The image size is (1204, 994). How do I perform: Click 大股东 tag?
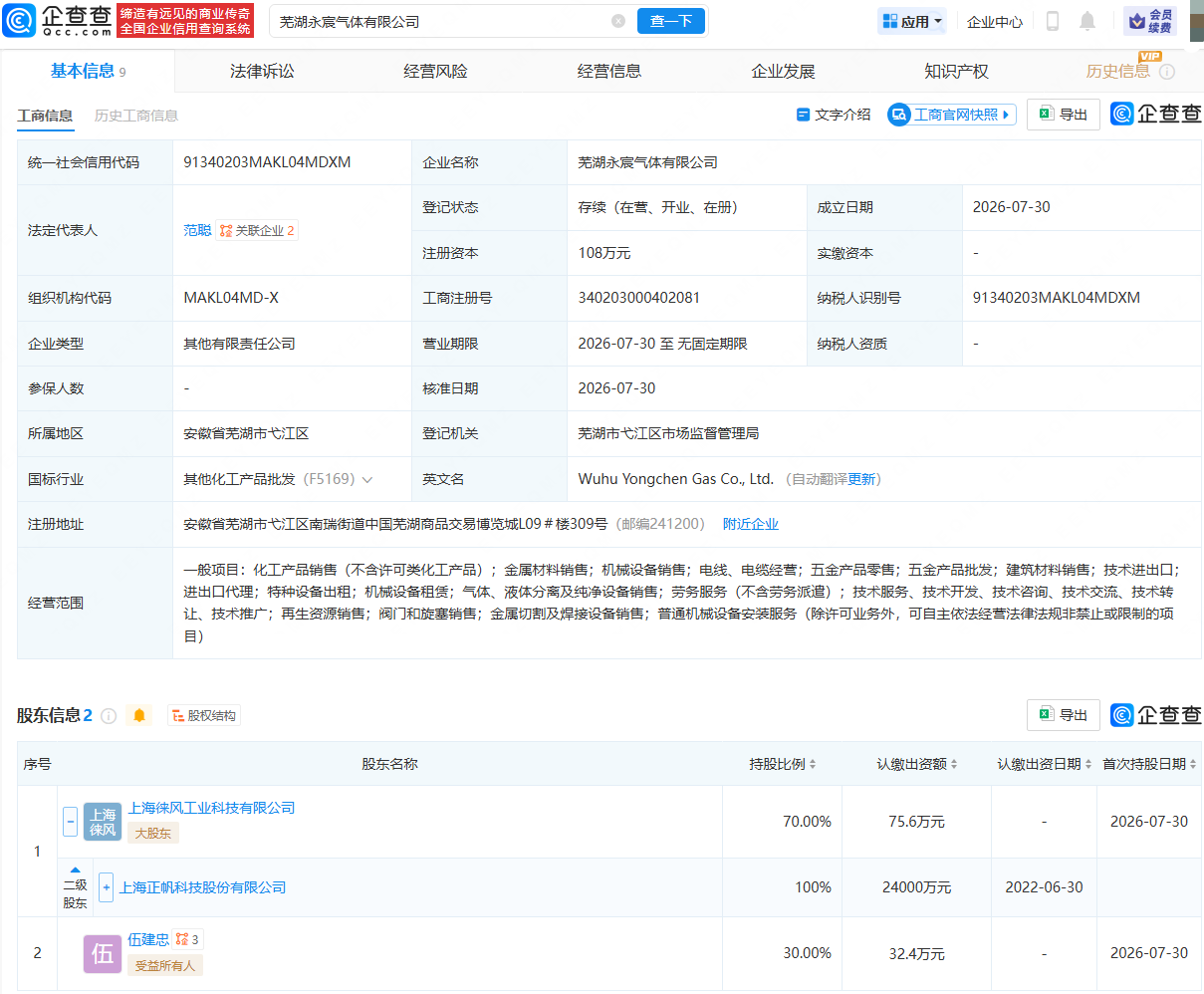point(153,833)
